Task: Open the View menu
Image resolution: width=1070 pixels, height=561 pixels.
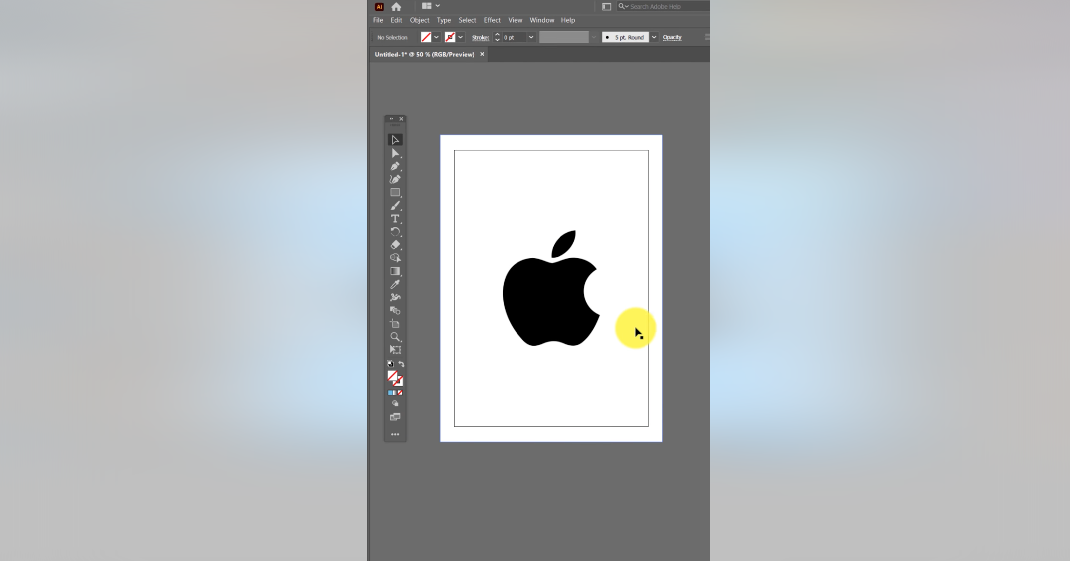Action: [515, 20]
